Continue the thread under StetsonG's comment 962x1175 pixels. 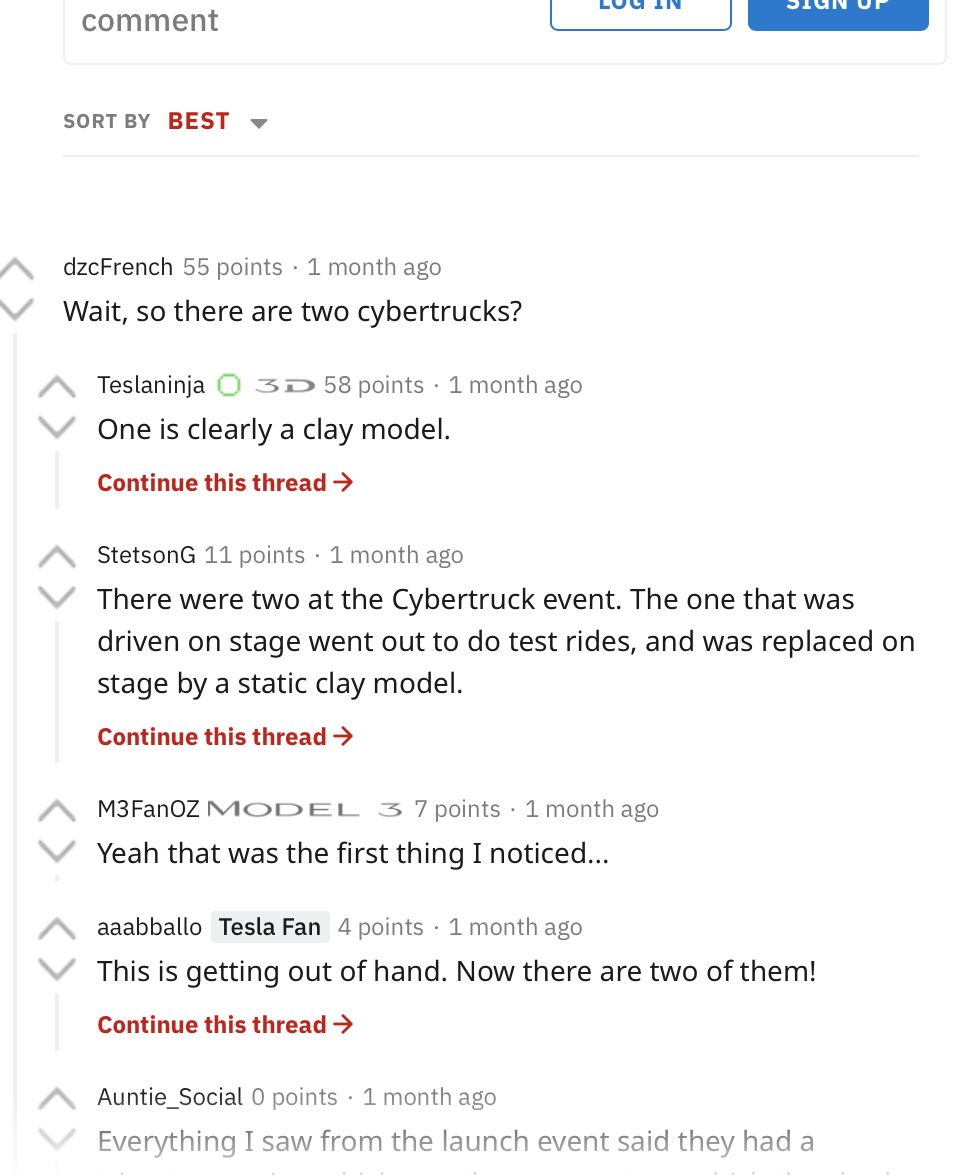point(225,737)
